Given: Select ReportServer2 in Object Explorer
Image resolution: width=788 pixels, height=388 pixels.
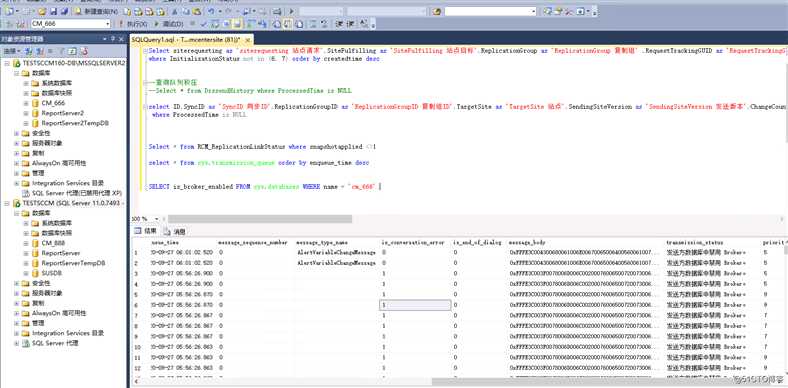Looking at the screenshot, I should pyautogui.click(x=62, y=113).
